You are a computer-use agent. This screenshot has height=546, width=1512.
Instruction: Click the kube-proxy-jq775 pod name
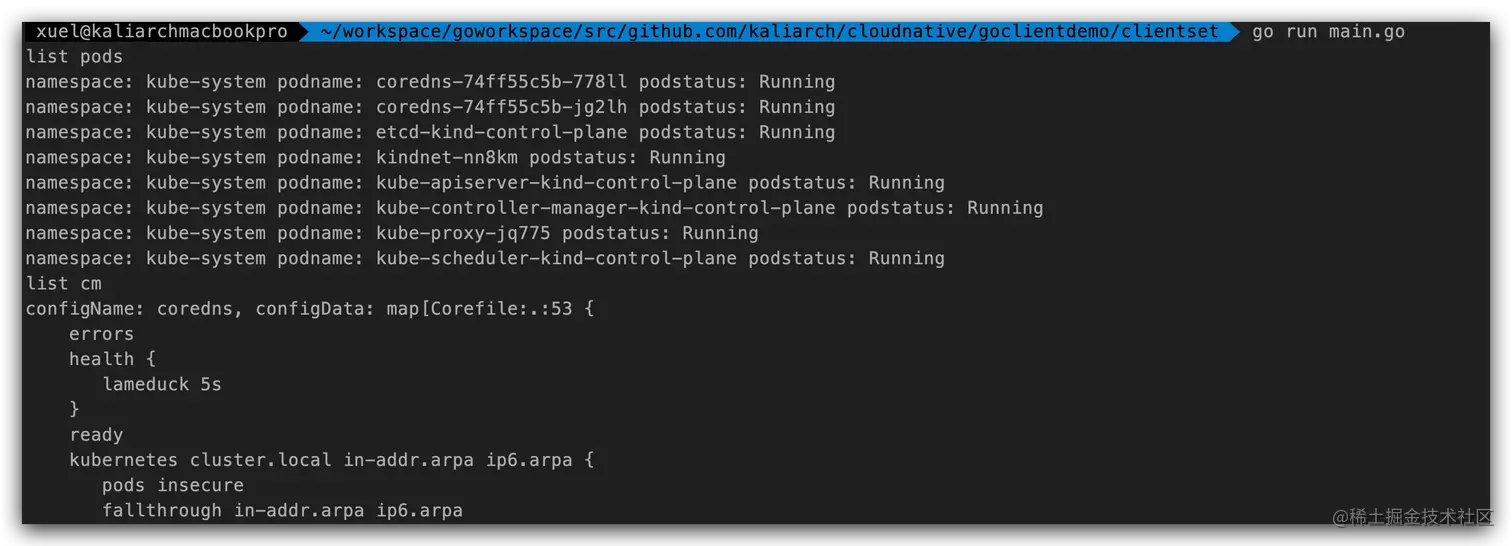pos(463,233)
